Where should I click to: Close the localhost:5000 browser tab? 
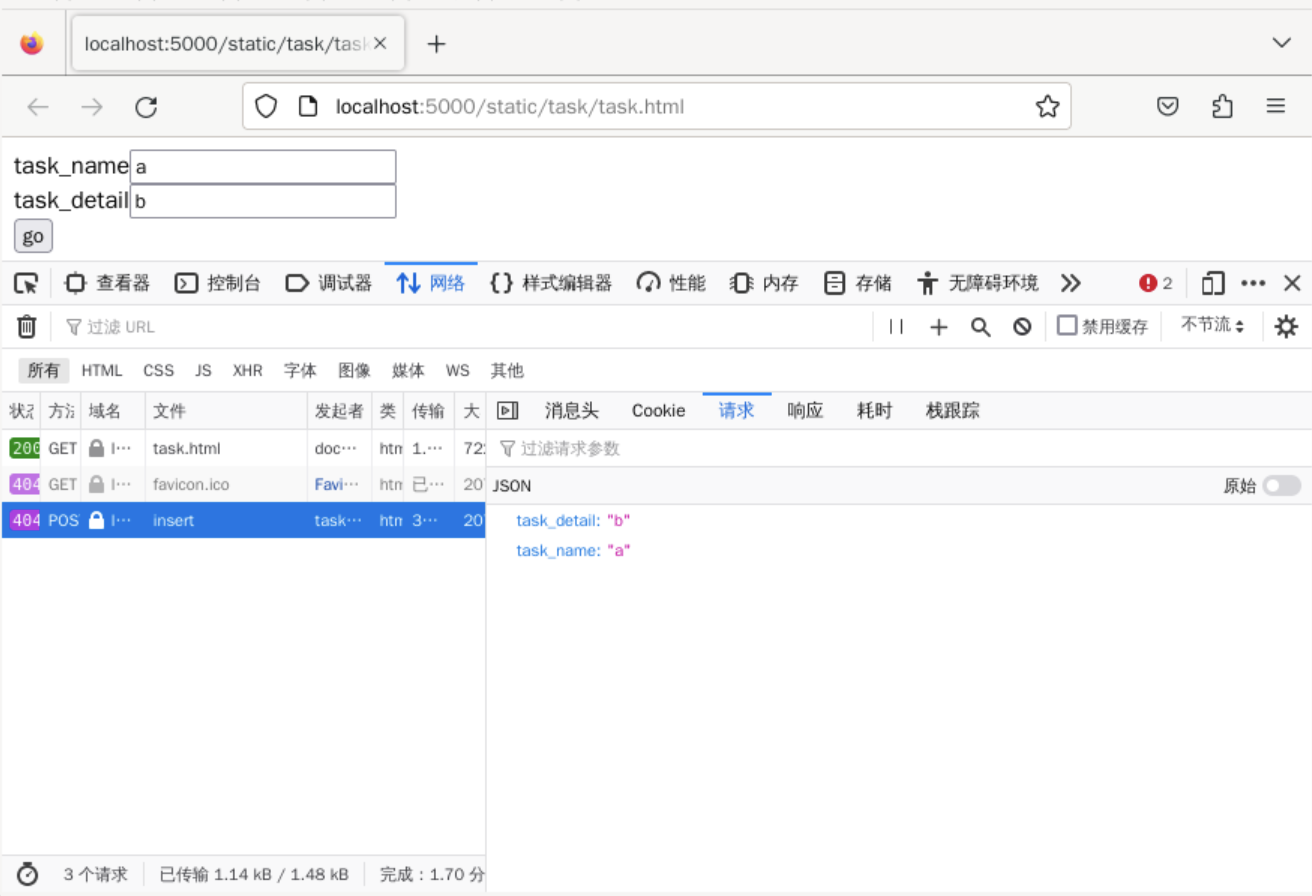pos(380,44)
